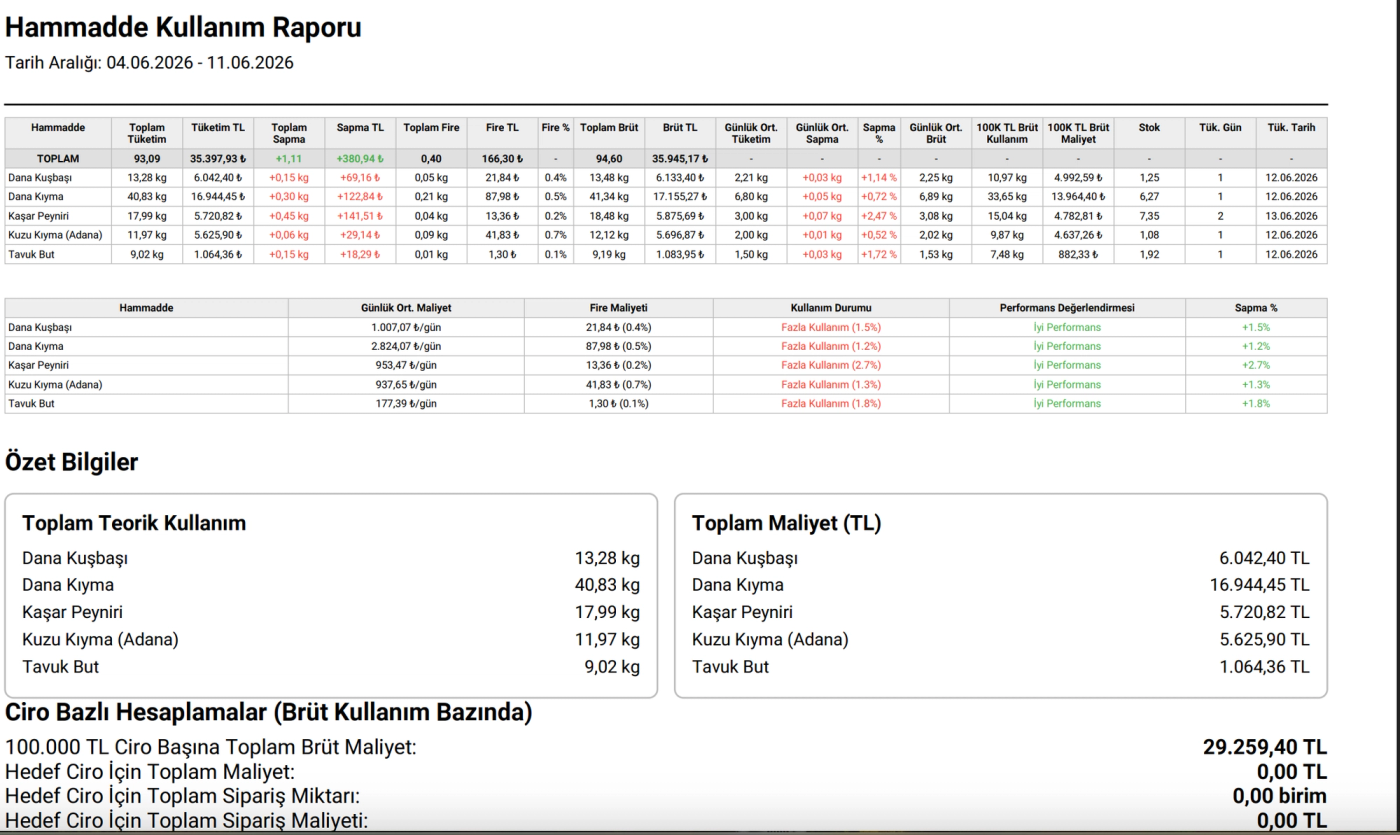Click daily cost "937,65 ₺/gün"
The height and width of the screenshot is (835, 1400).
[x=406, y=384]
